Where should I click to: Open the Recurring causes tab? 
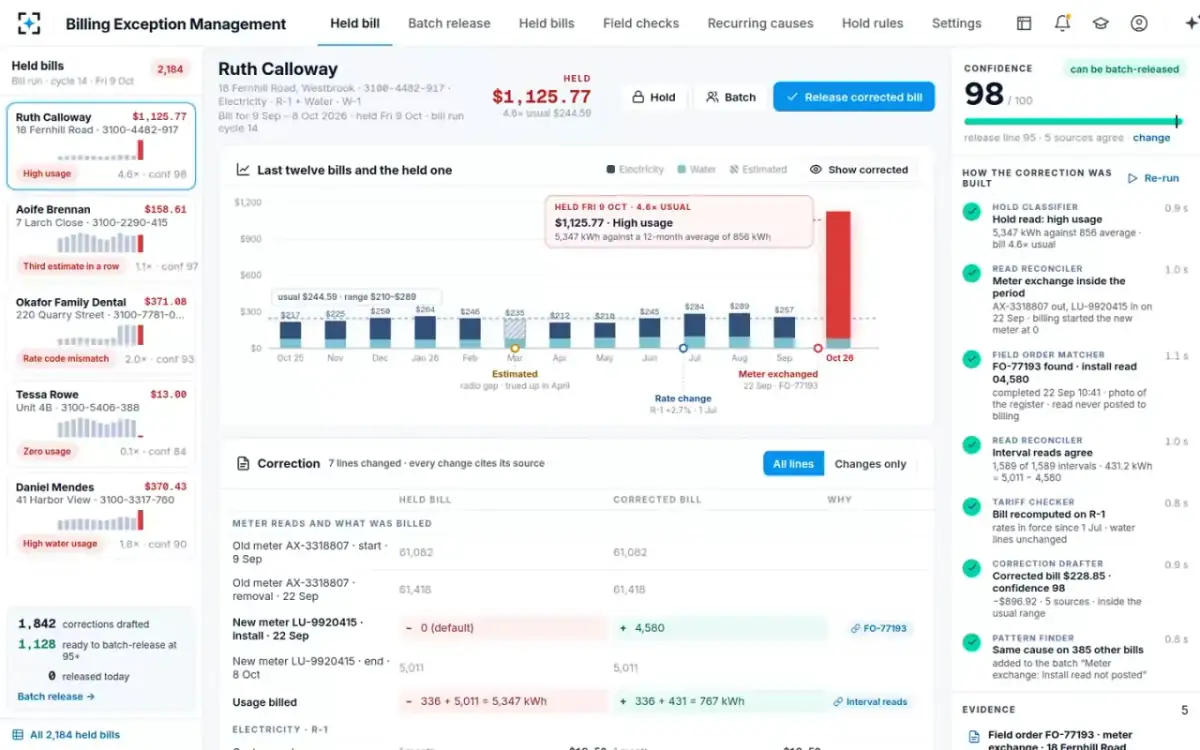coord(760,23)
